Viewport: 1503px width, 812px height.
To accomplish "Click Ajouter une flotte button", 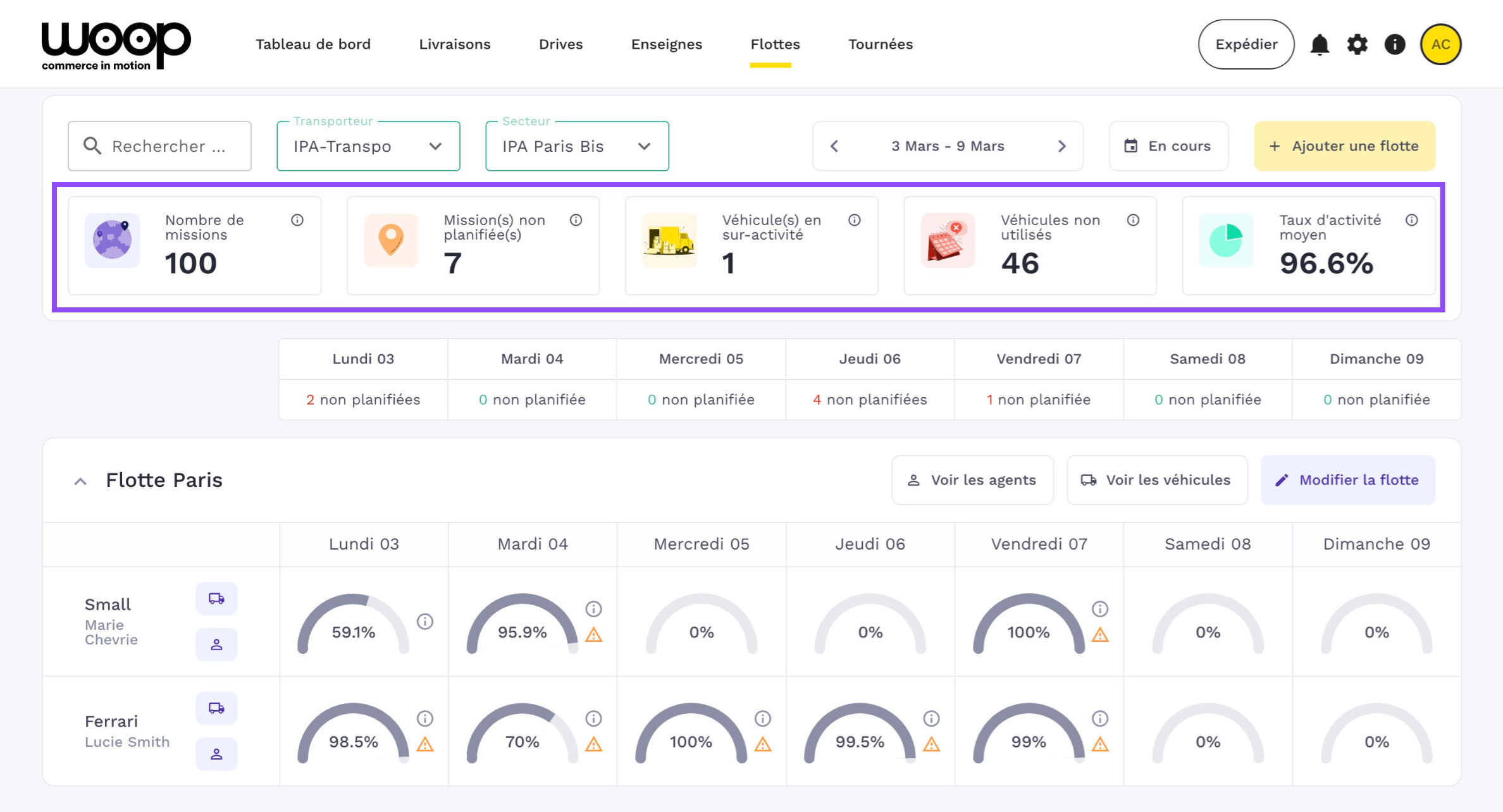I will tap(1344, 146).
